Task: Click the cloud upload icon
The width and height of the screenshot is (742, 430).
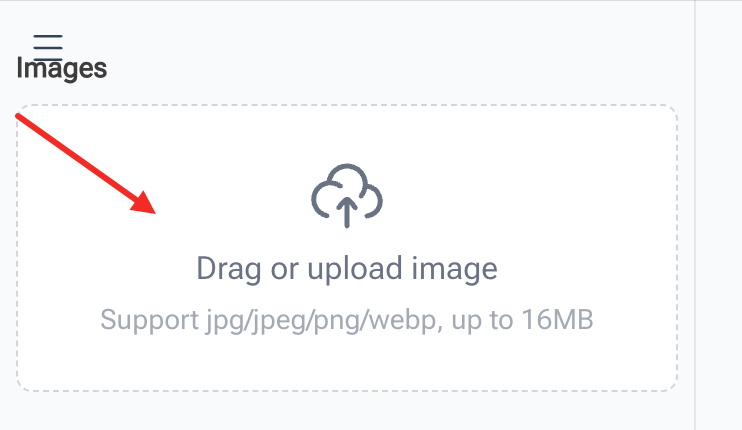Action: 347,195
